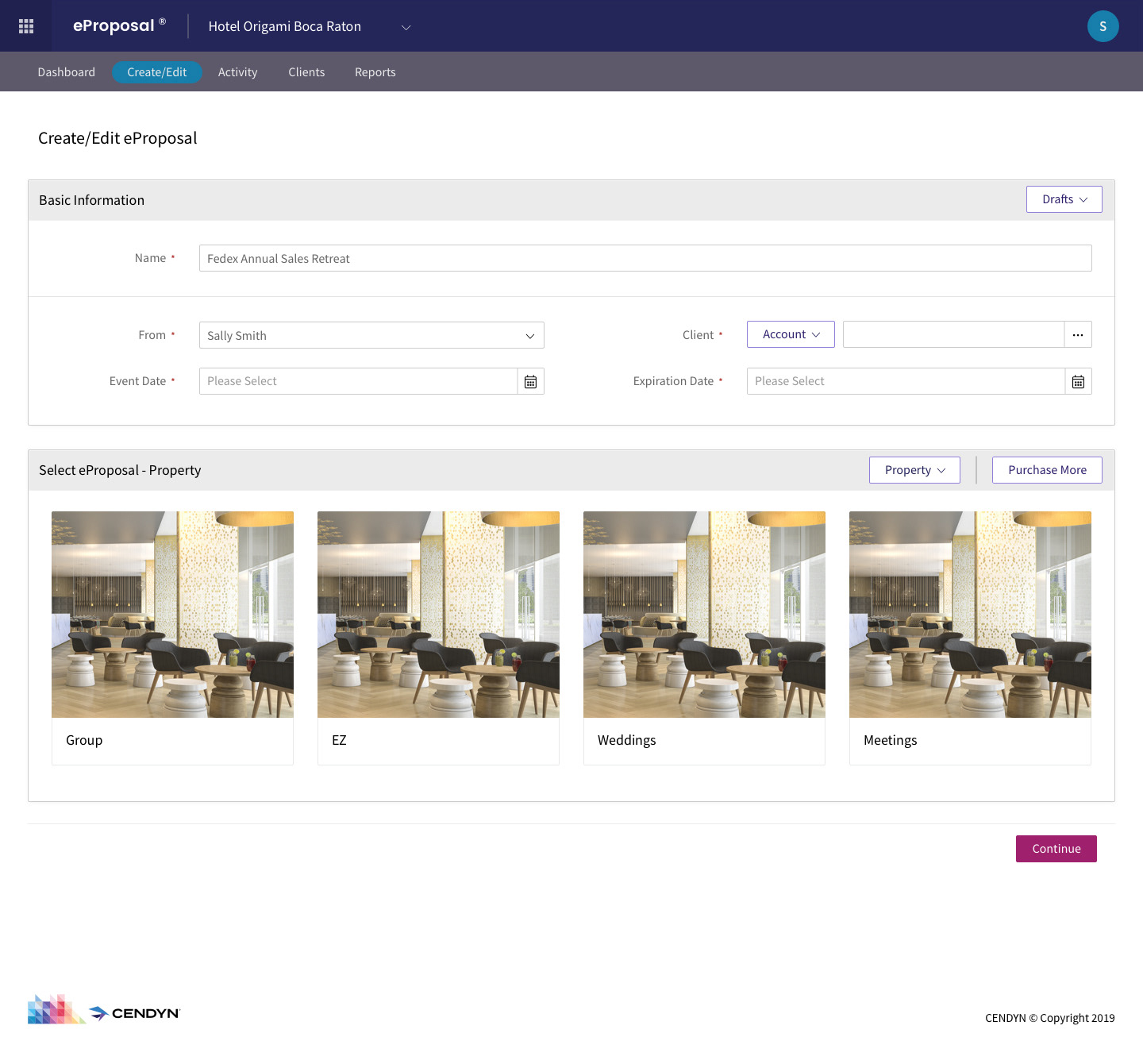
Task: Open the Drafts dropdown
Action: 1064,199
